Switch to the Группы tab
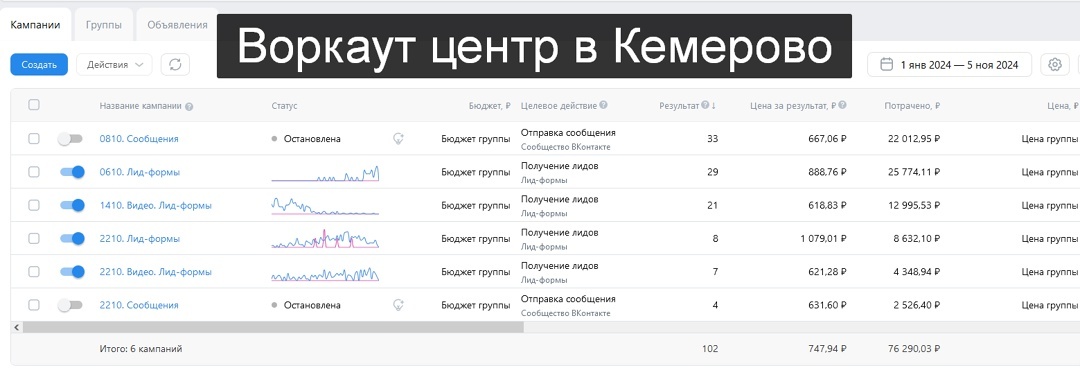This screenshot has height=368, width=1080. tap(104, 25)
